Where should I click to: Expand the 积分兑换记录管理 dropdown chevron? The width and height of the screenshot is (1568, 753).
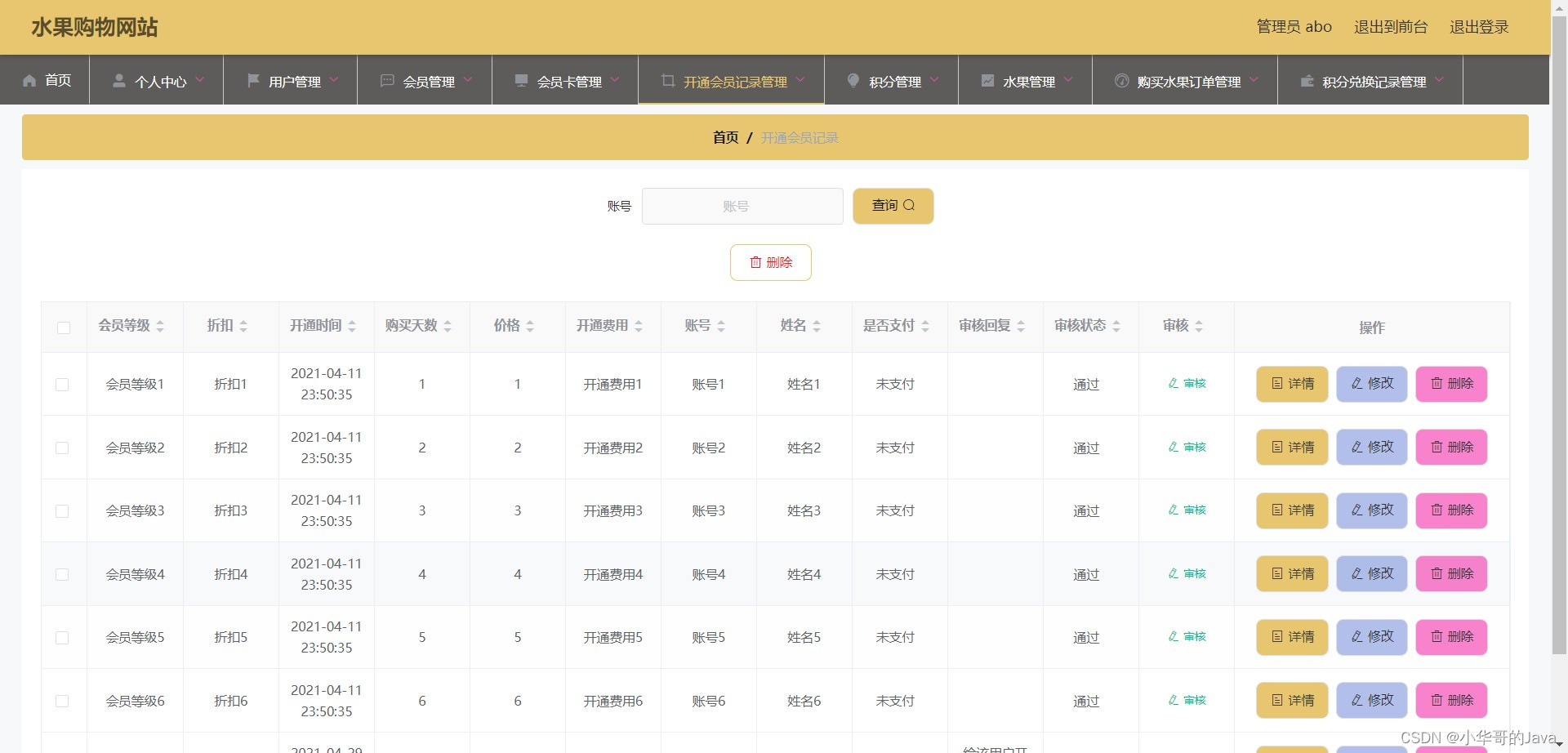click(x=1439, y=79)
